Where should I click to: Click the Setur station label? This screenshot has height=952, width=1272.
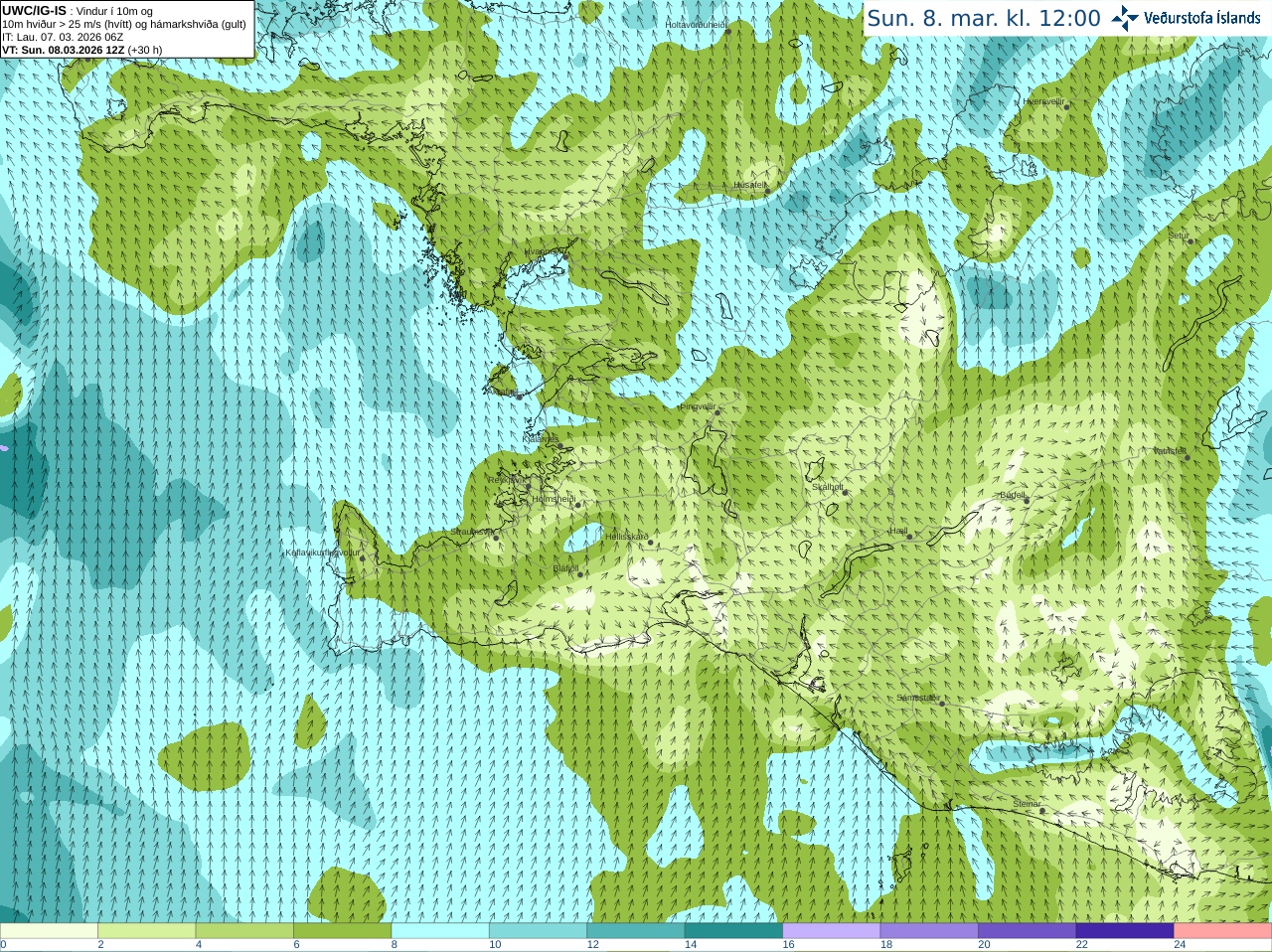1179,236
